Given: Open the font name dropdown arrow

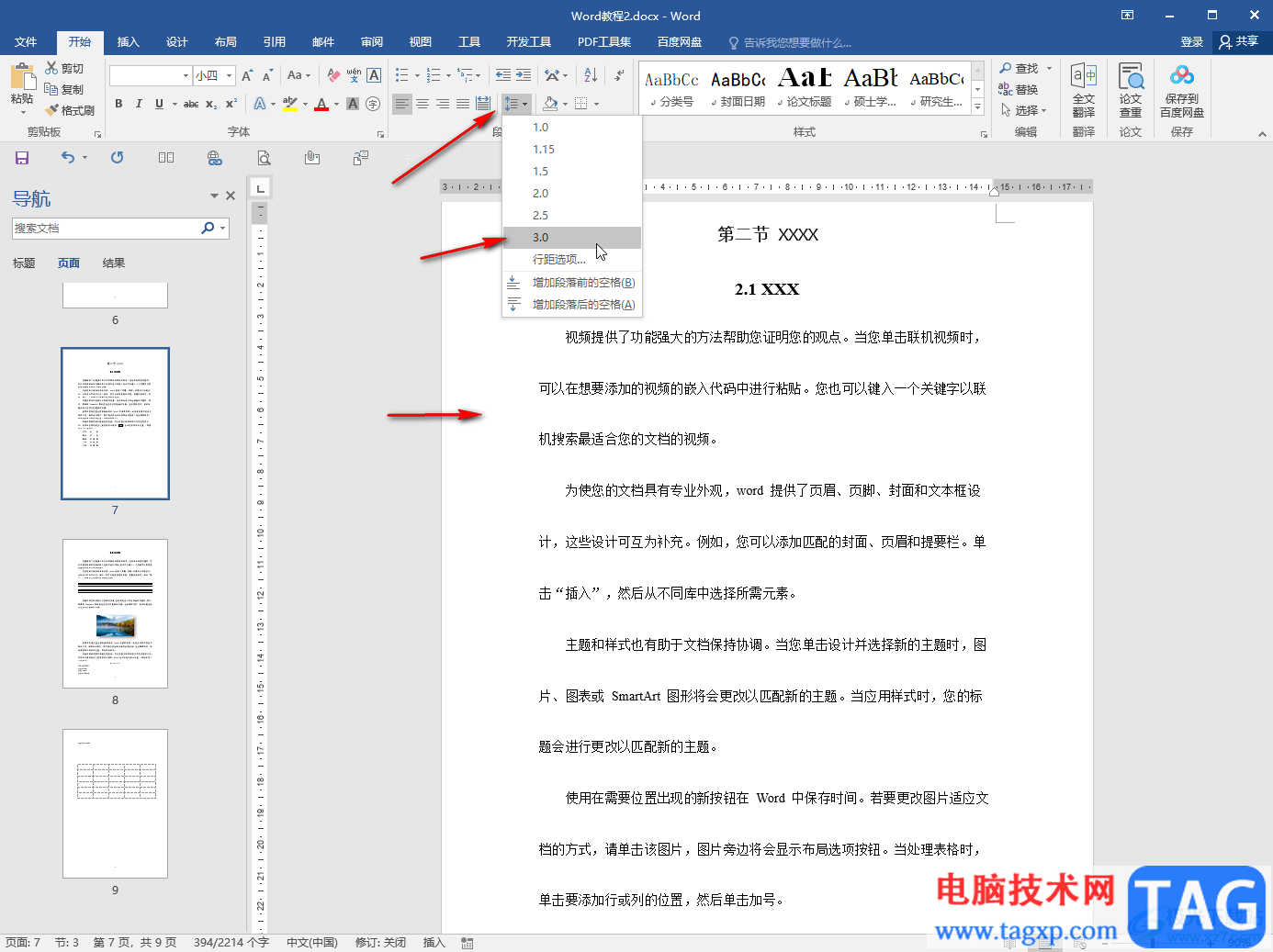Looking at the screenshot, I should click(x=186, y=75).
